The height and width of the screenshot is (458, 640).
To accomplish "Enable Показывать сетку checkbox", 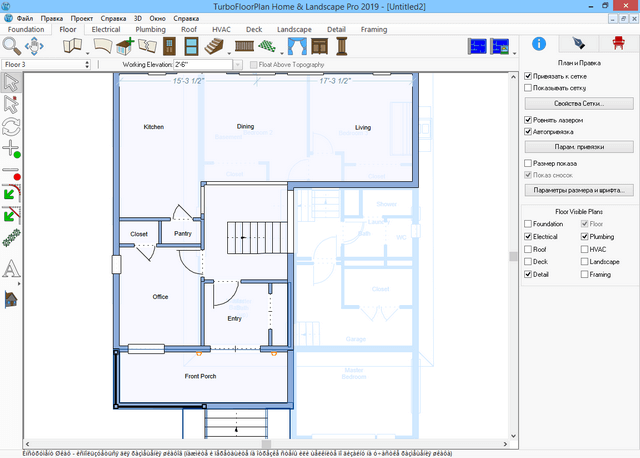I will [x=528, y=88].
